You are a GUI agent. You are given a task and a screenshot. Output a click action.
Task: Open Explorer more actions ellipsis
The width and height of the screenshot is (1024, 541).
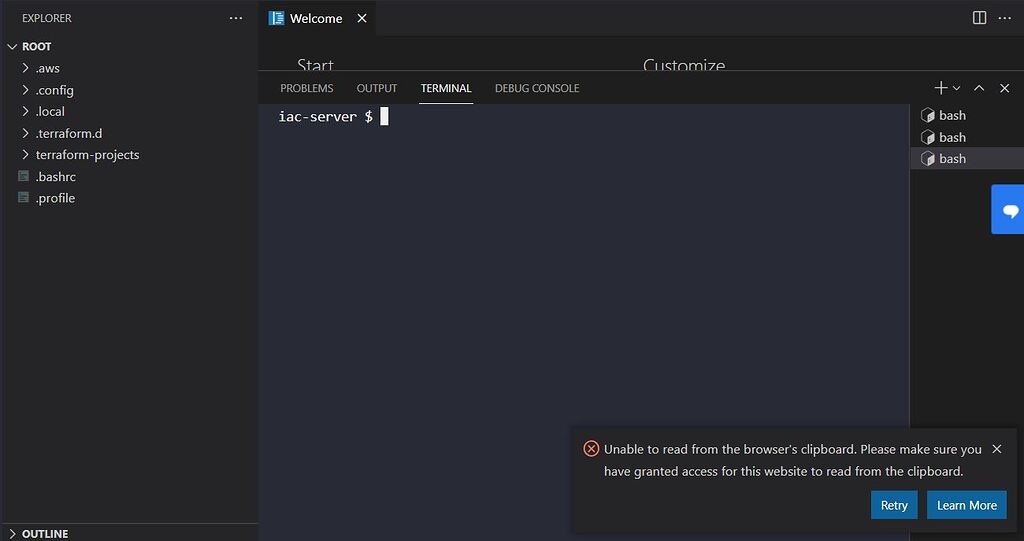(236, 18)
